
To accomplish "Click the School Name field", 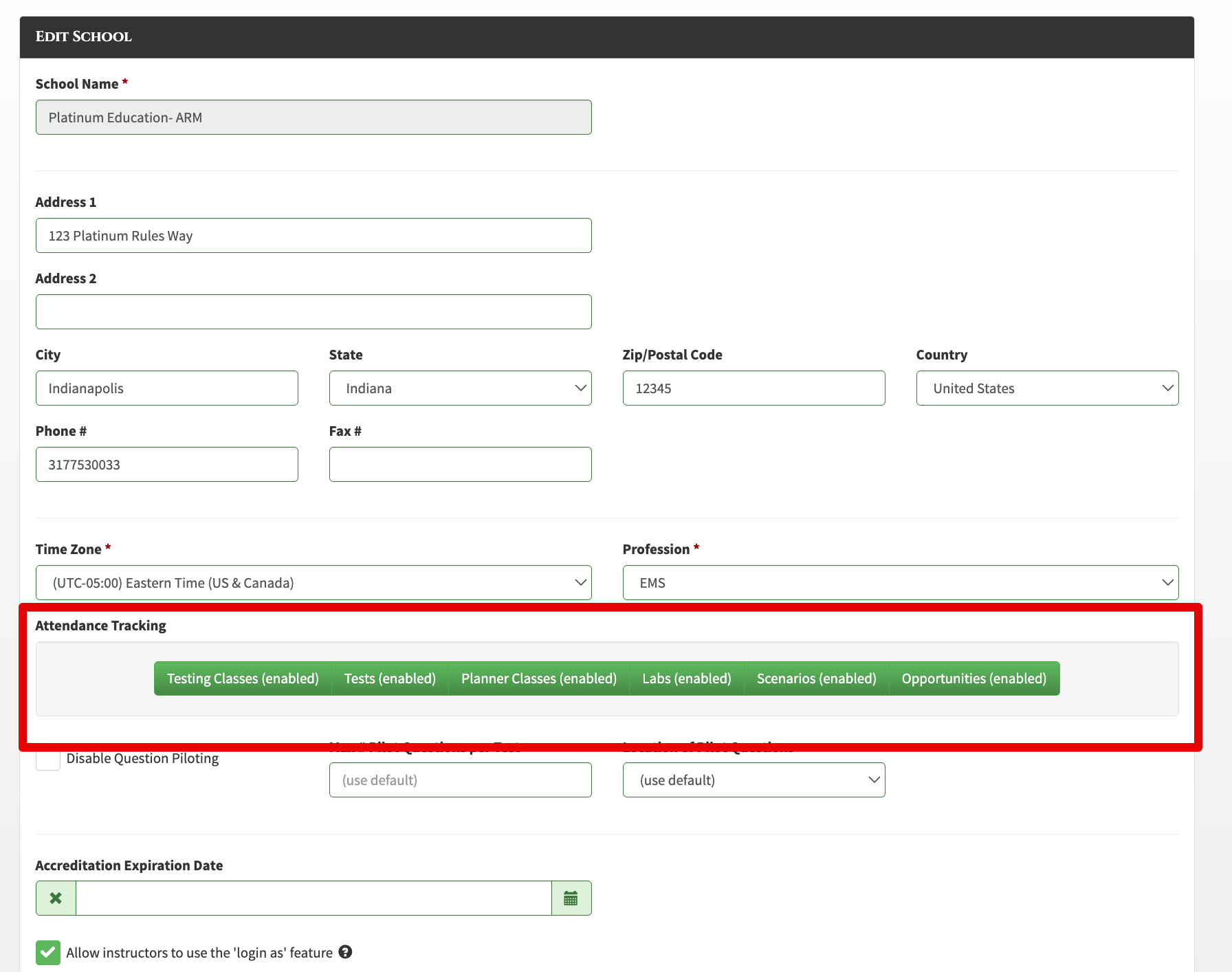I will pos(313,118).
